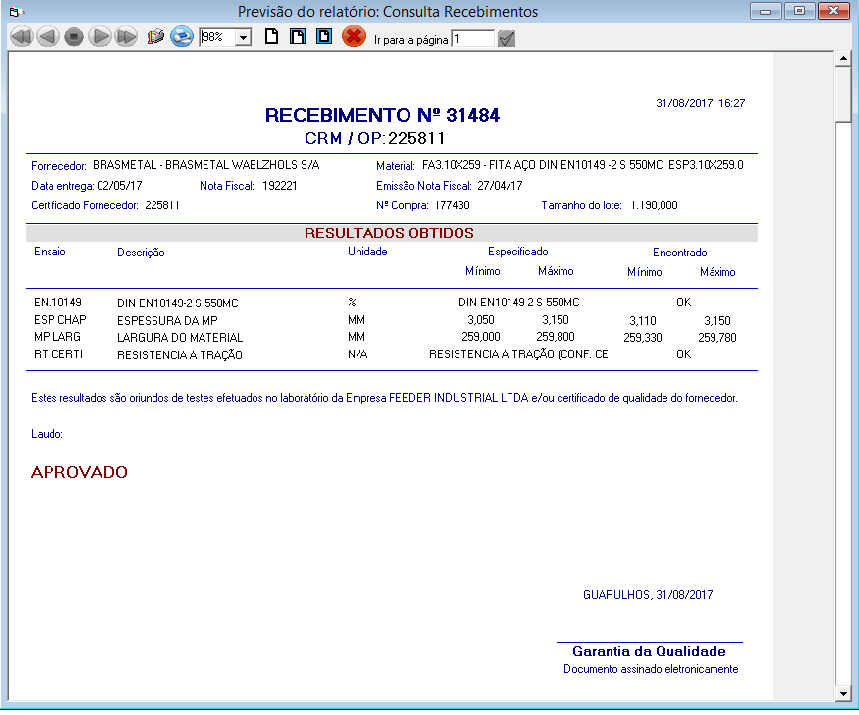859x715 pixels.
Task: Click the 'RESULTADOS OBTIDOS' heading
Action: [389, 233]
